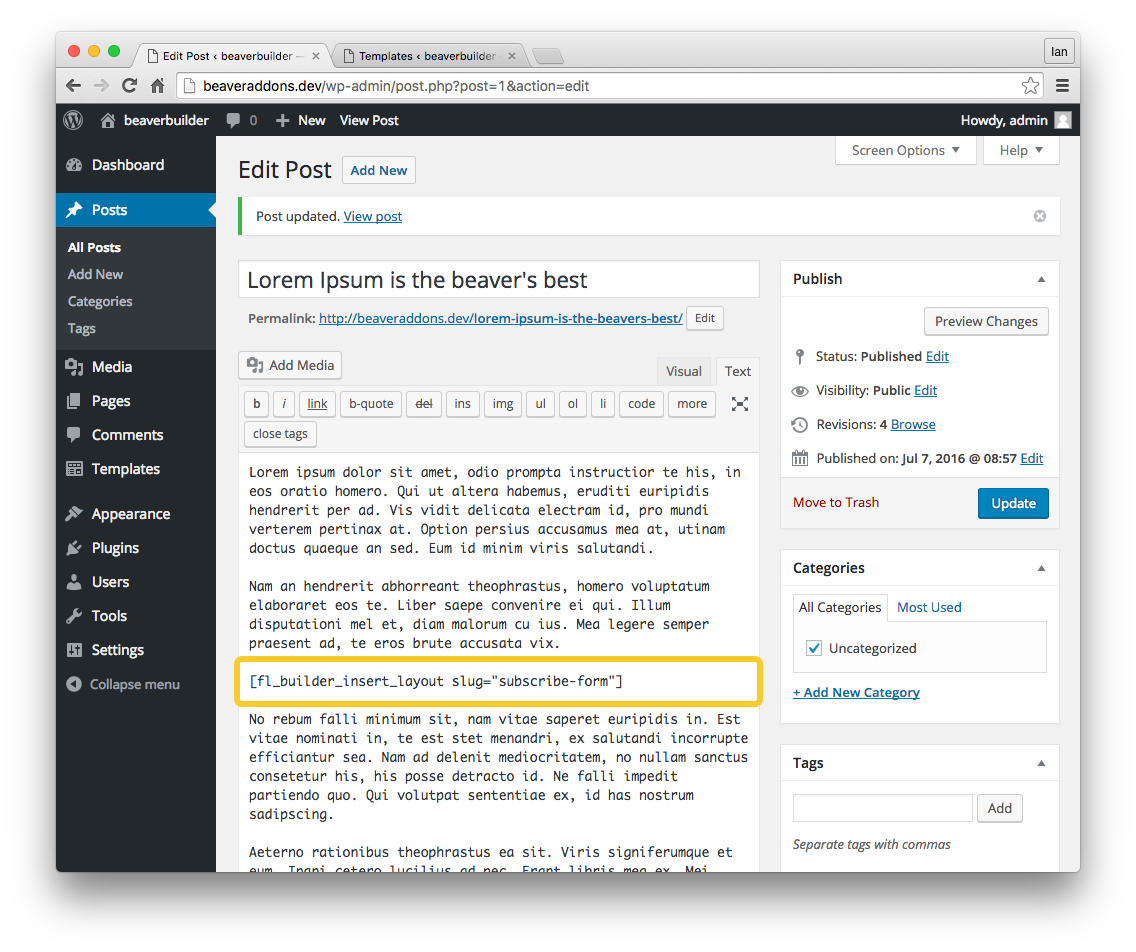The image size is (1136, 952).
Task: Click the post title input field
Action: [x=498, y=280]
